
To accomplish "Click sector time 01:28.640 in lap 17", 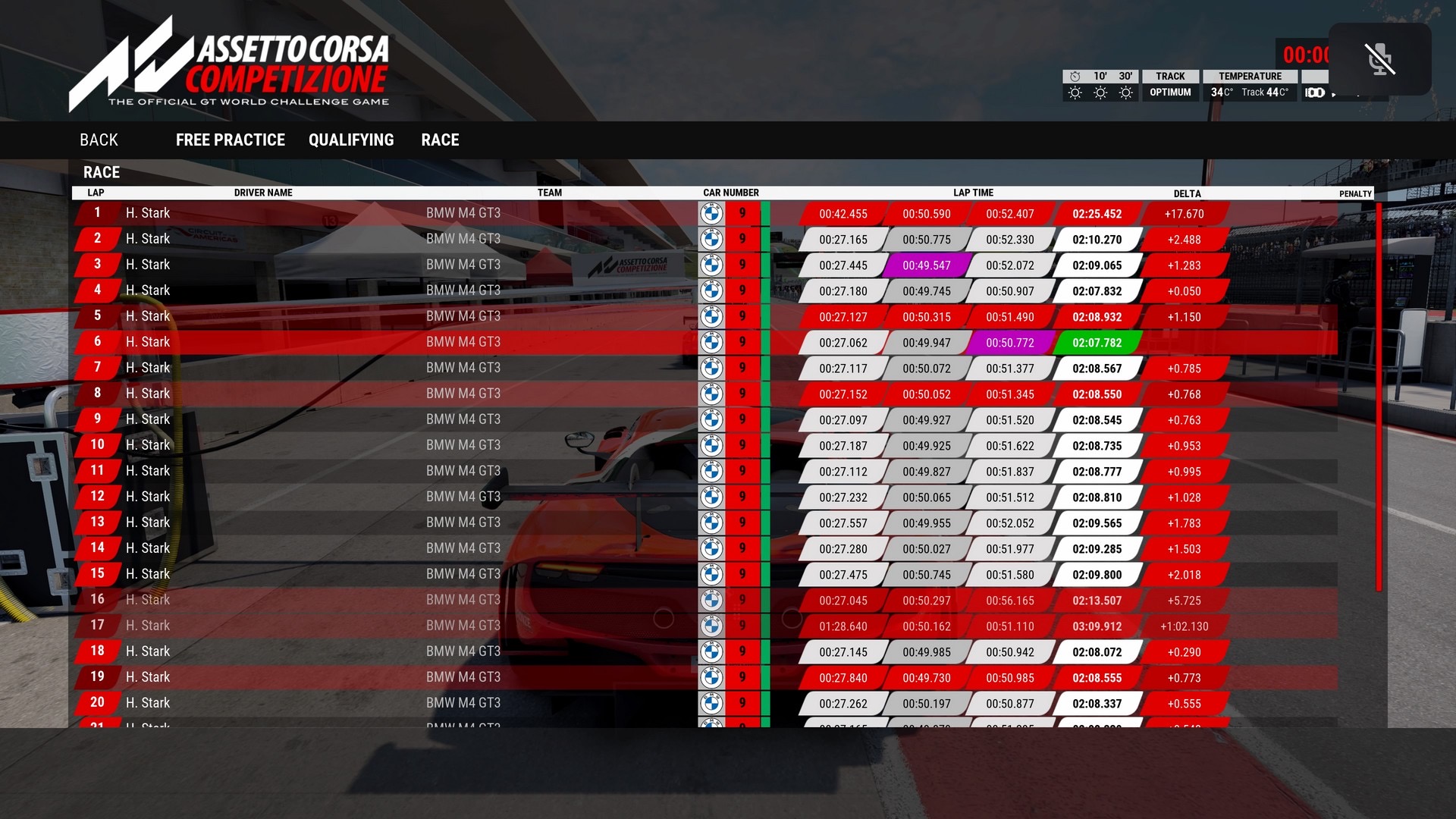I will [x=843, y=626].
